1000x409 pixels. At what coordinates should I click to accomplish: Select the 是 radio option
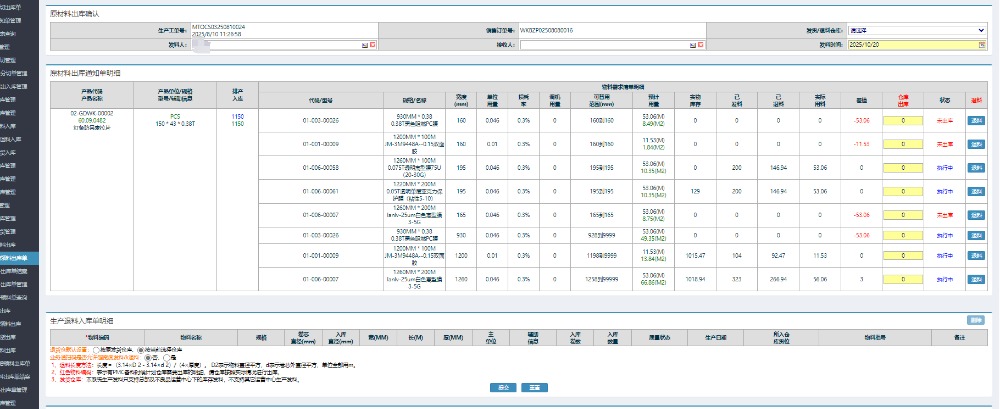pos(167,356)
